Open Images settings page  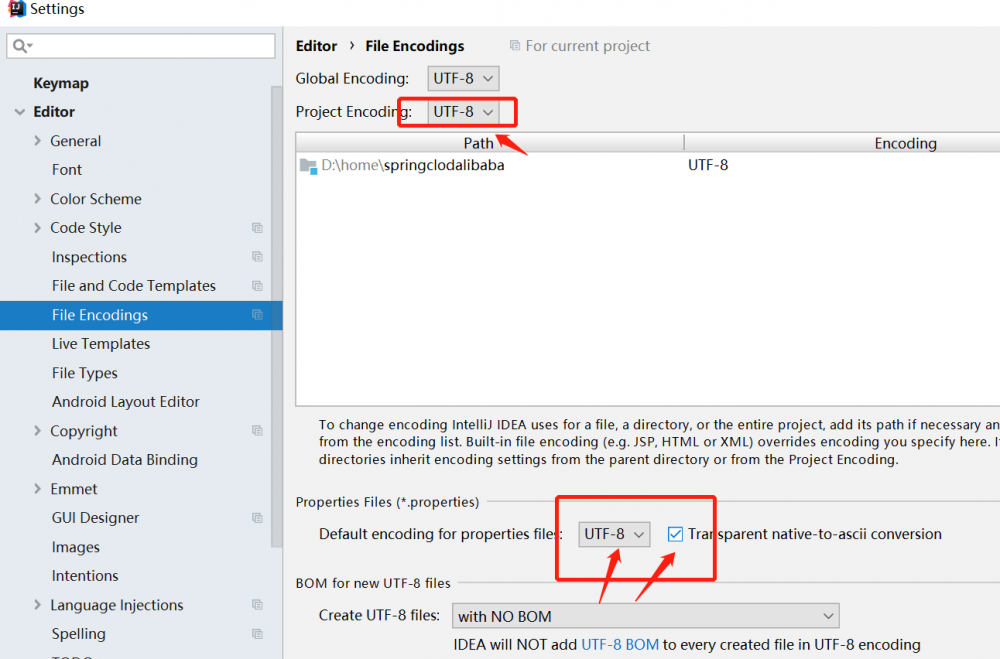coord(76,547)
